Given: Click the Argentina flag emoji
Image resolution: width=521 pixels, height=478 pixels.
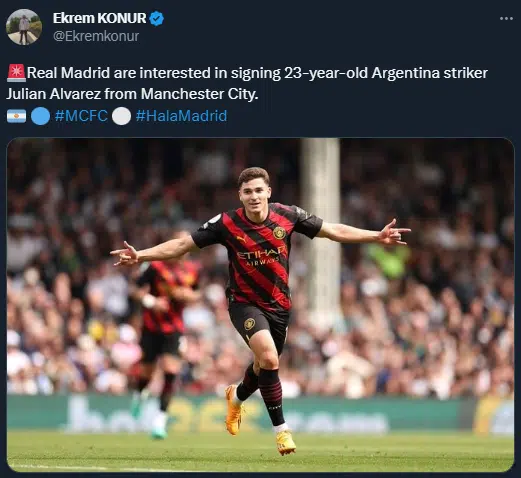Looking at the screenshot, I should coord(16,116).
